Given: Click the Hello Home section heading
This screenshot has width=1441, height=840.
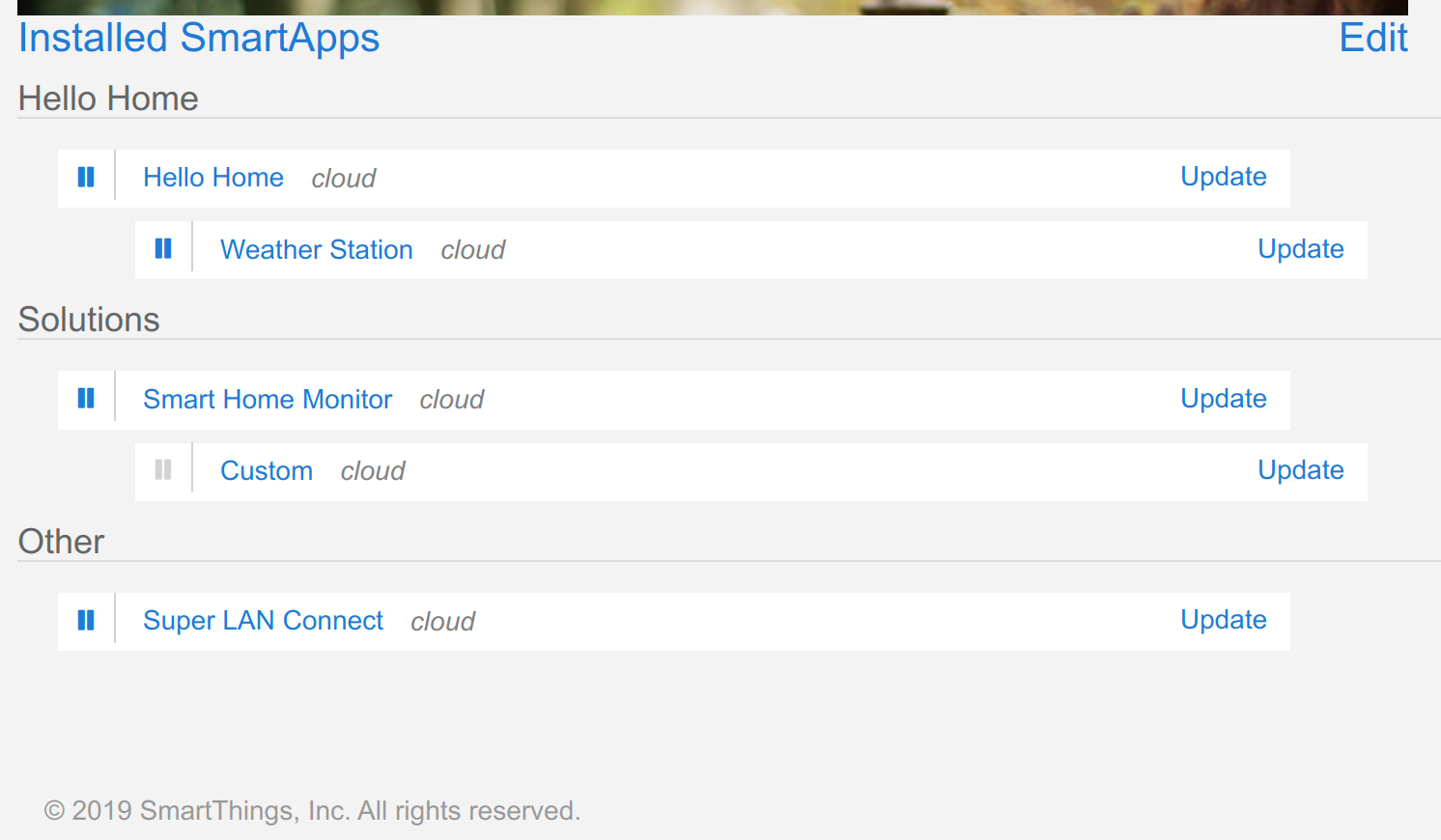Looking at the screenshot, I should tap(108, 98).
